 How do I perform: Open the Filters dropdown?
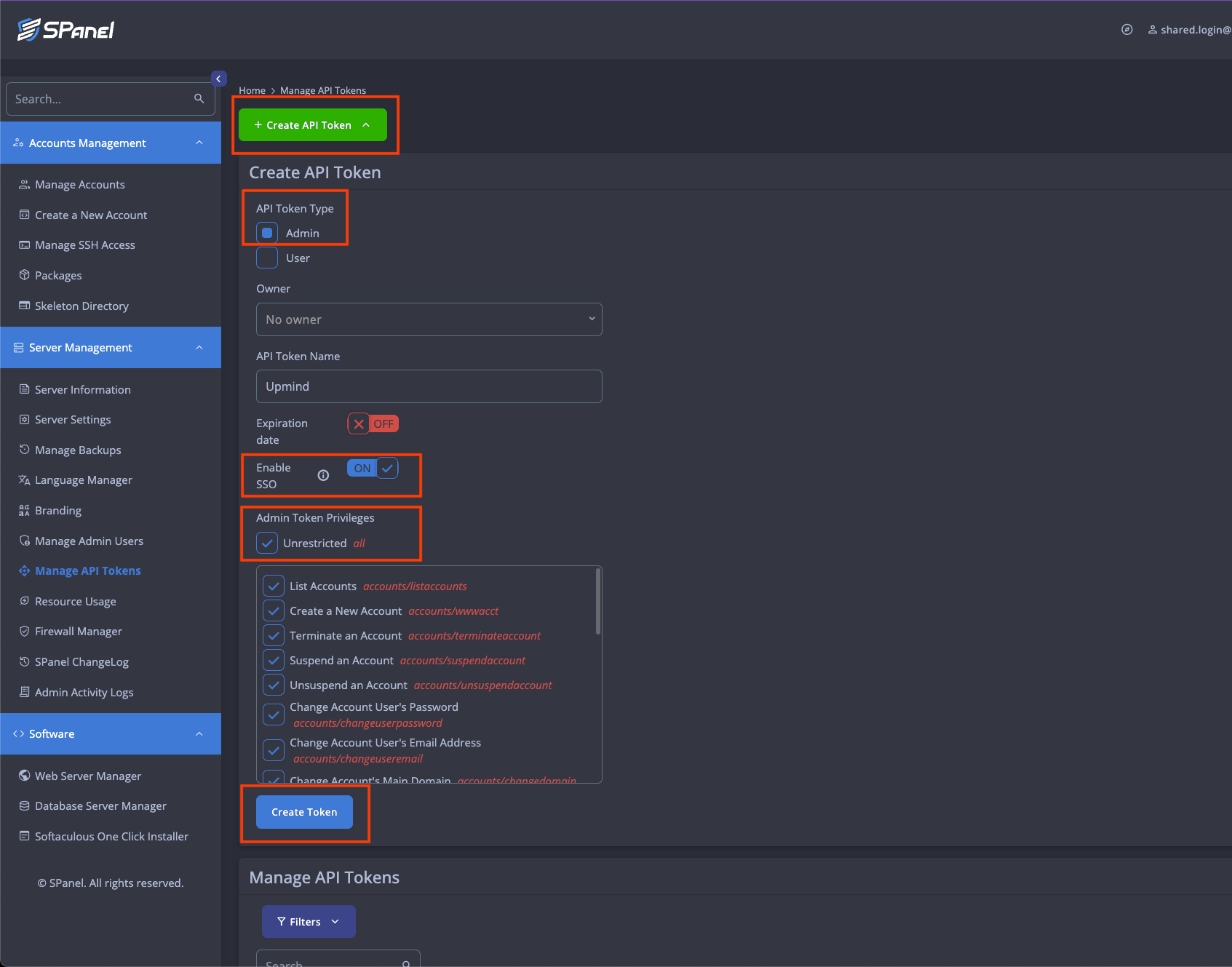[x=309, y=922]
